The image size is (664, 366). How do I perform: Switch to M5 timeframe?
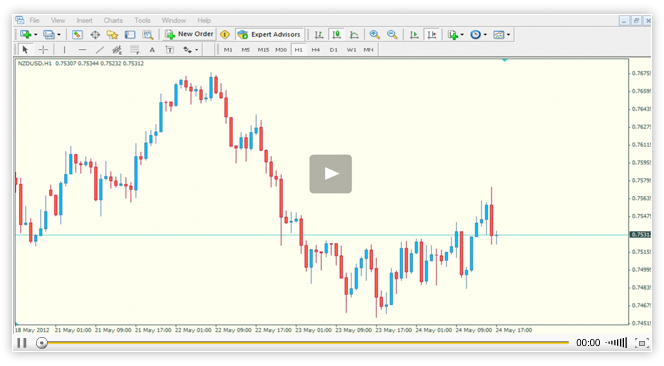[x=246, y=50]
